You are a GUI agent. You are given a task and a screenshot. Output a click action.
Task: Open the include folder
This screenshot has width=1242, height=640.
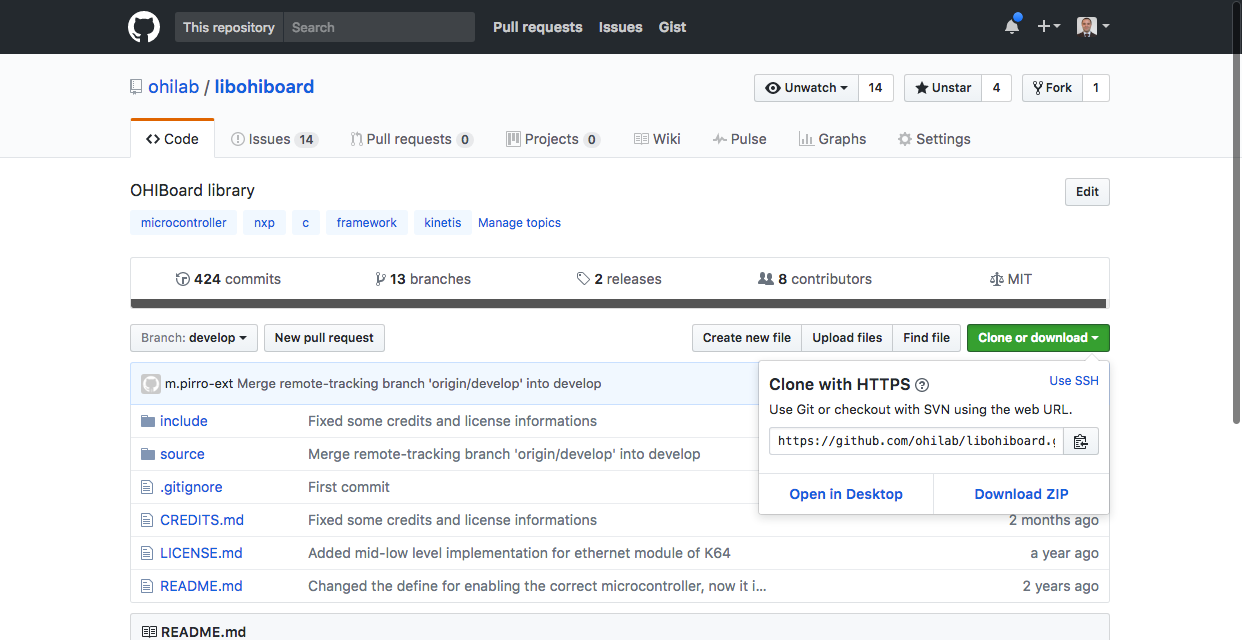(184, 421)
